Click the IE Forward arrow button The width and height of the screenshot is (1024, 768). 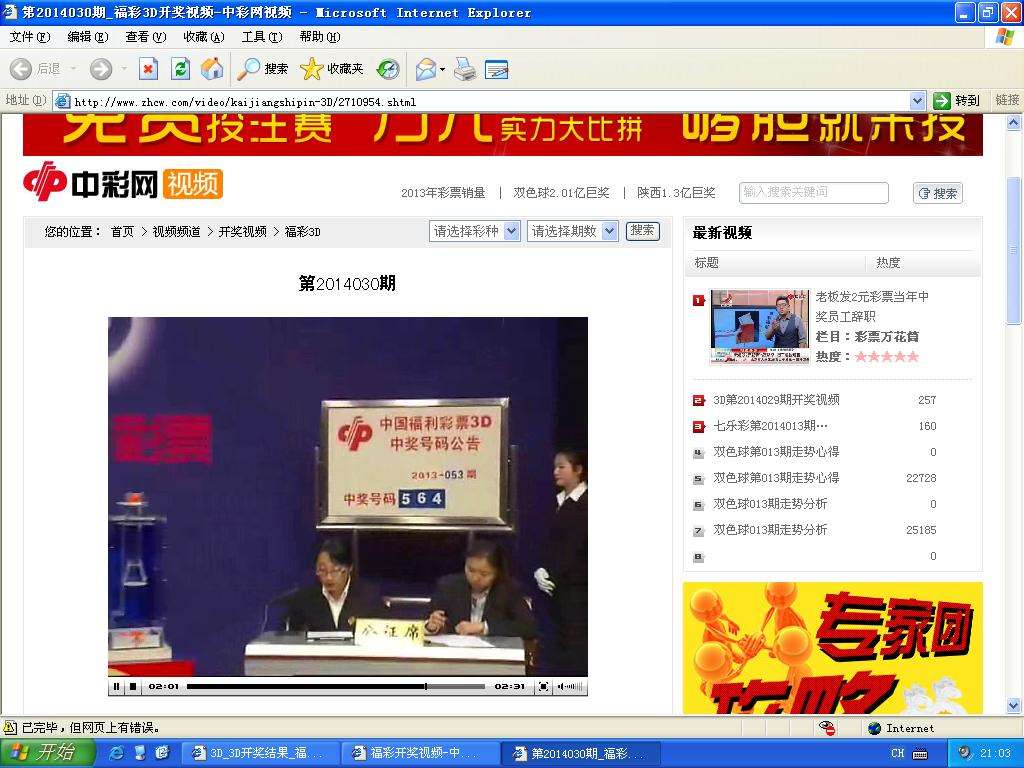point(101,69)
